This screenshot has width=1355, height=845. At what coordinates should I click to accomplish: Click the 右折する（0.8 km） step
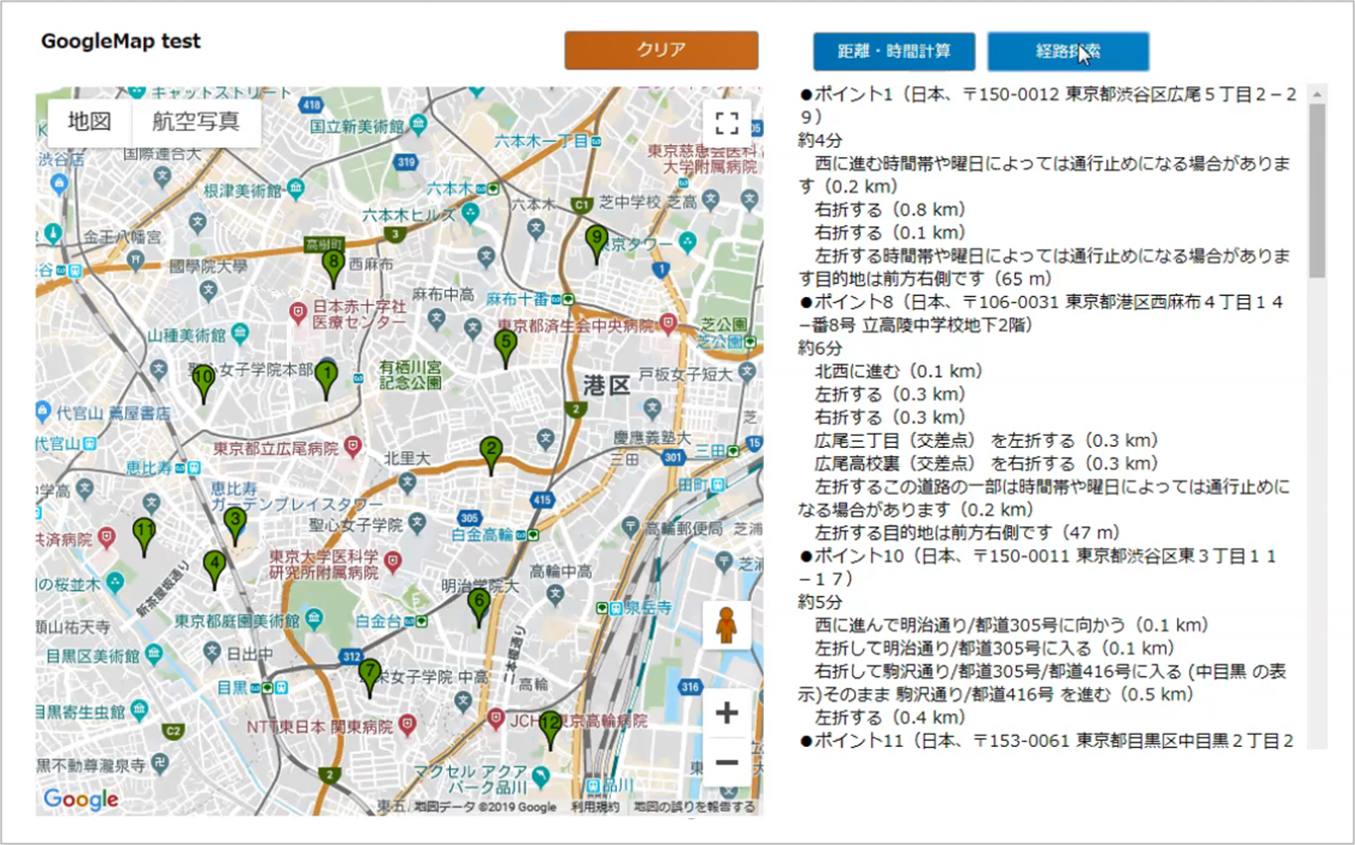(x=891, y=210)
